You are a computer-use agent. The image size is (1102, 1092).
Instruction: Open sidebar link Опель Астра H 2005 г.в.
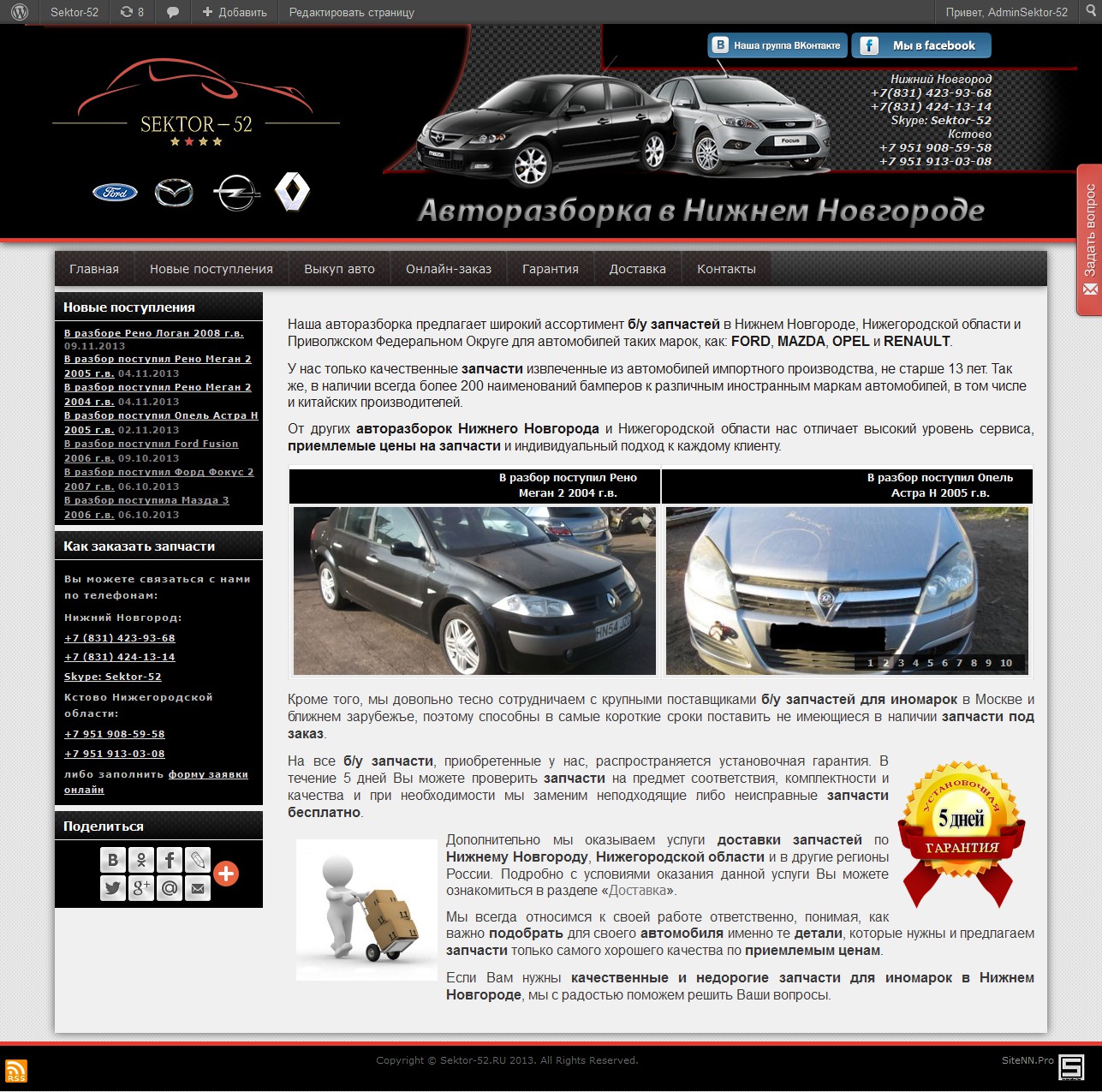[x=161, y=423]
